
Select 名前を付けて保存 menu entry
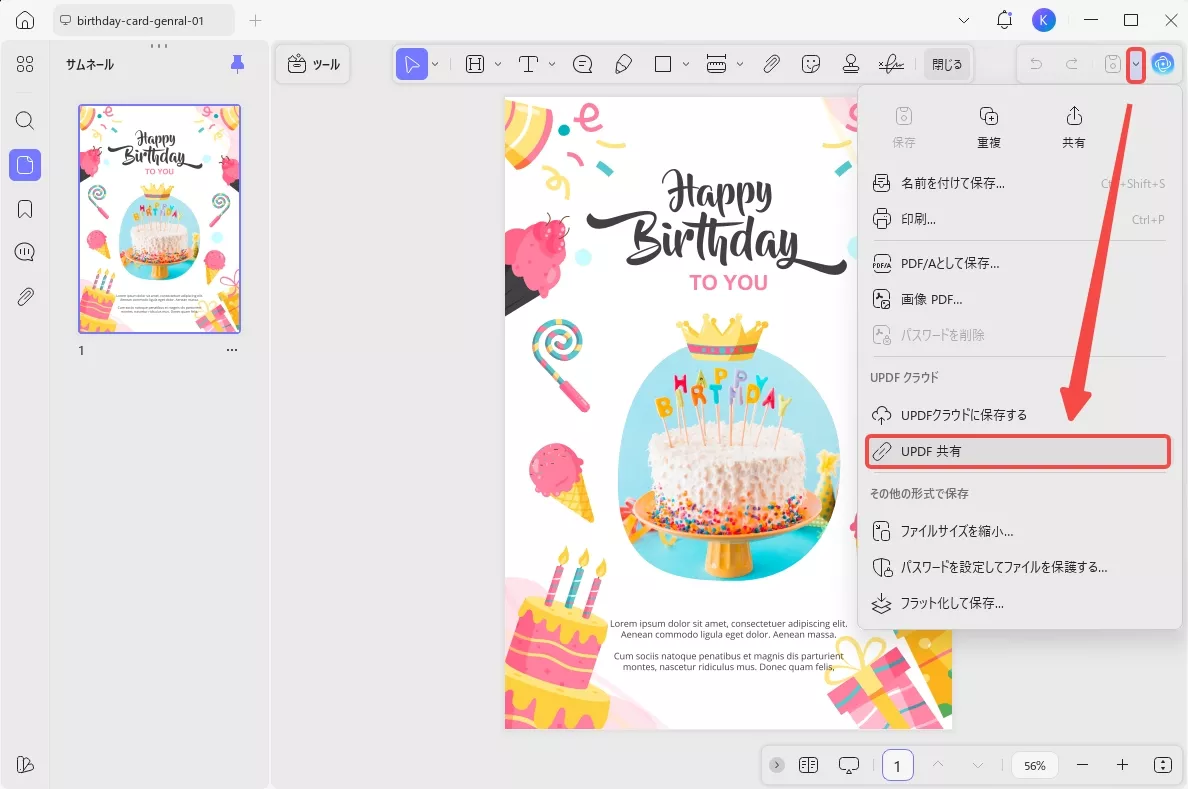[952, 183]
